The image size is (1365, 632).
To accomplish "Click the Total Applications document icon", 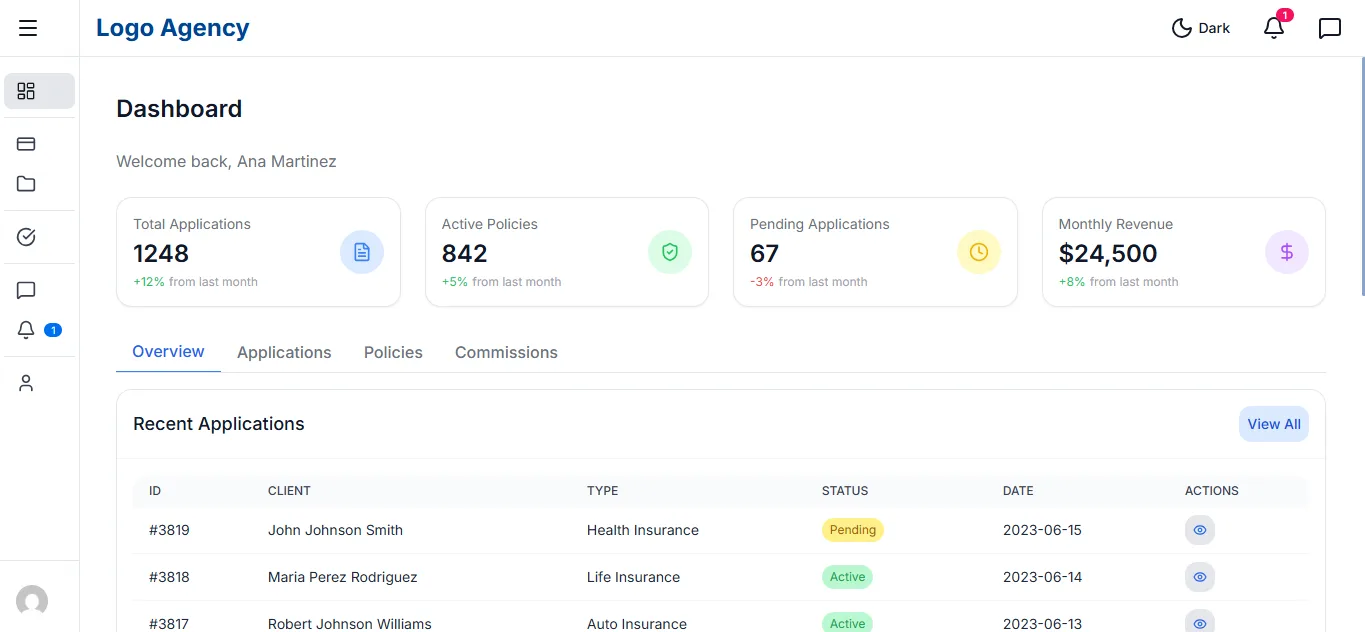I will coord(362,252).
